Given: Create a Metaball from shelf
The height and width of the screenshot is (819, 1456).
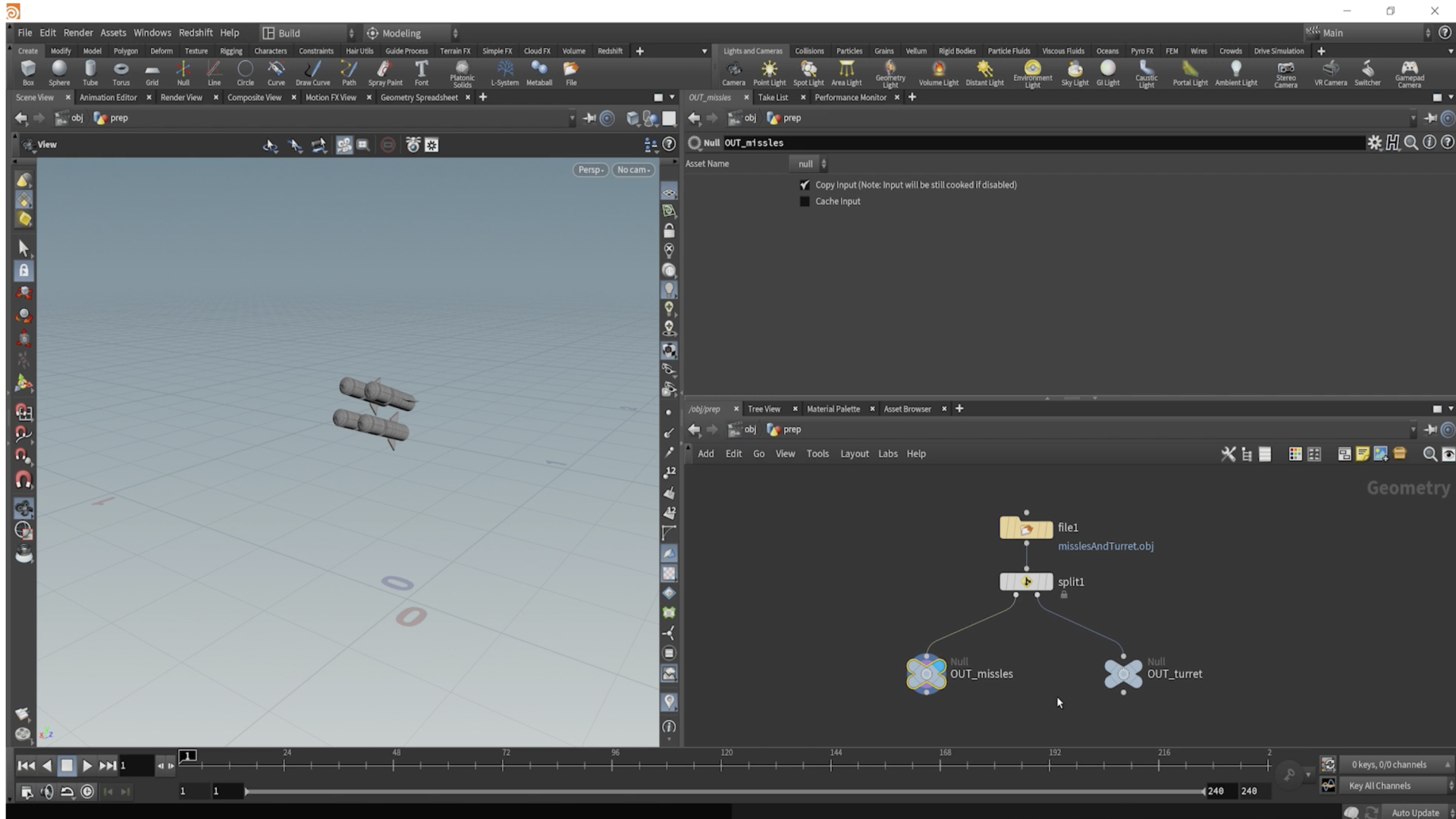Looking at the screenshot, I should 539,74.
